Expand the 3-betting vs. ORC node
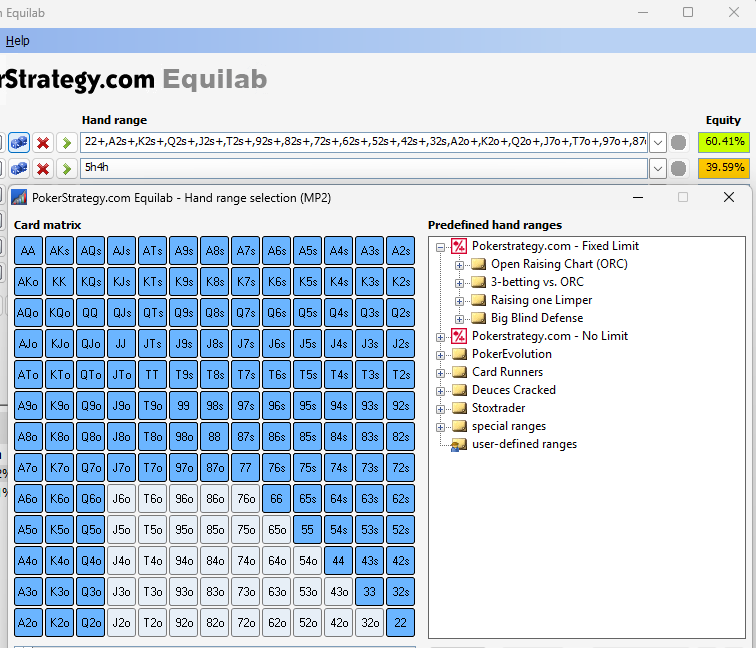This screenshot has width=756, height=648. click(x=459, y=283)
